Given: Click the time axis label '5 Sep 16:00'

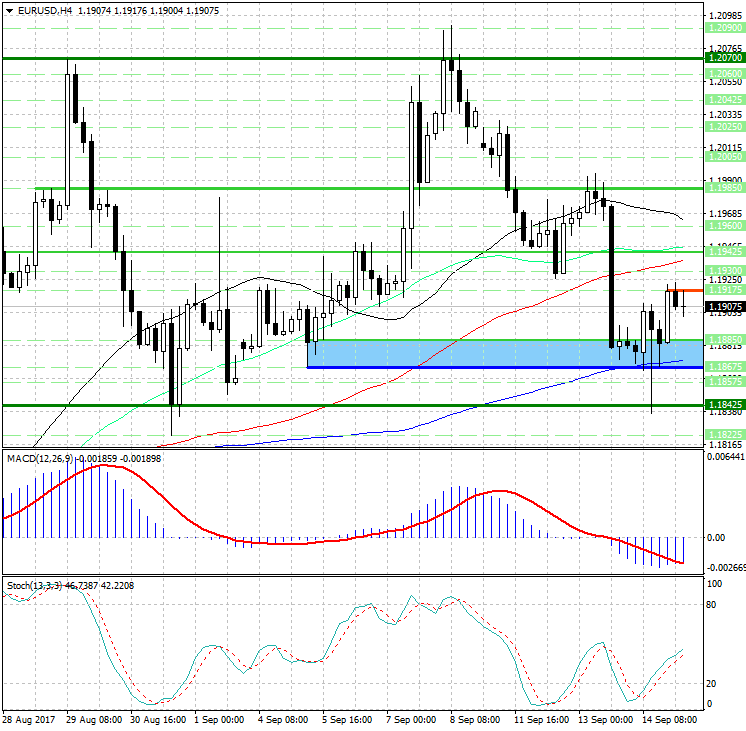Looking at the screenshot, I should (x=347, y=720).
